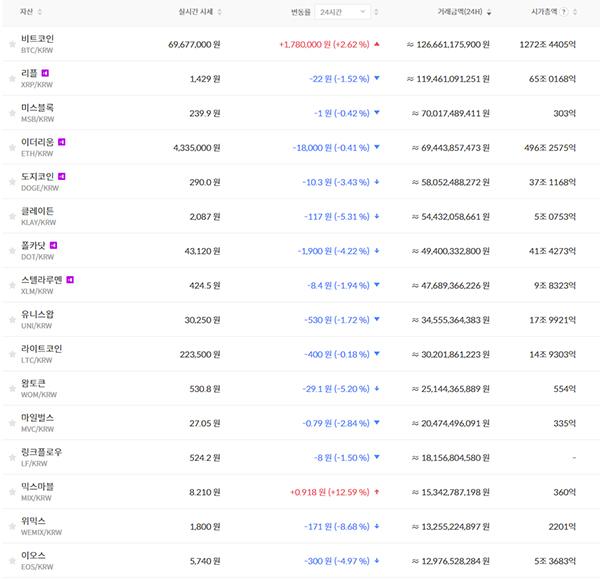Open the 유니스왑 UNI/KRW asset page
This screenshot has width=600, height=579.
38,320
